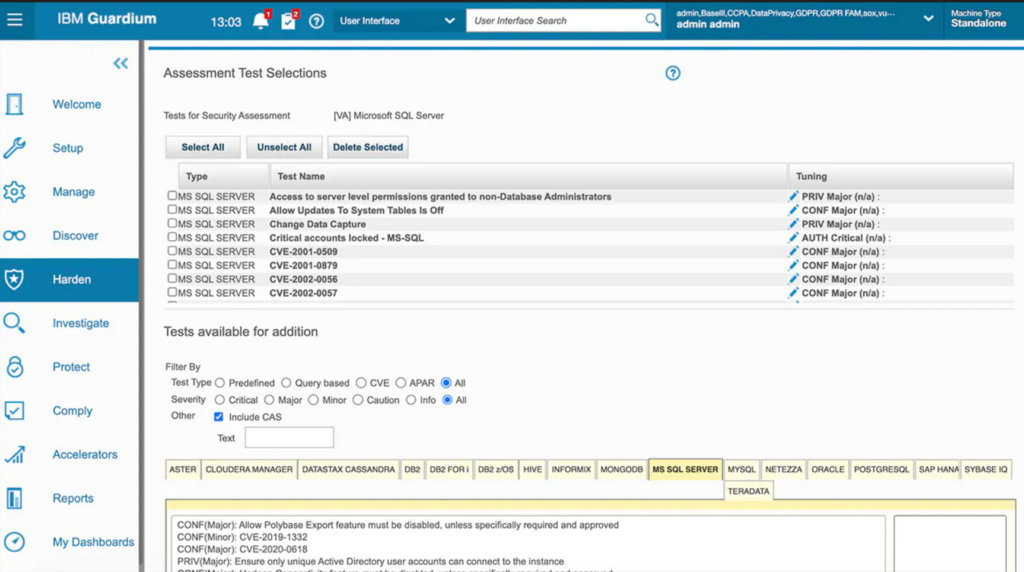Select Predefined test type radio
This screenshot has width=1024, height=572.
(219, 383)
